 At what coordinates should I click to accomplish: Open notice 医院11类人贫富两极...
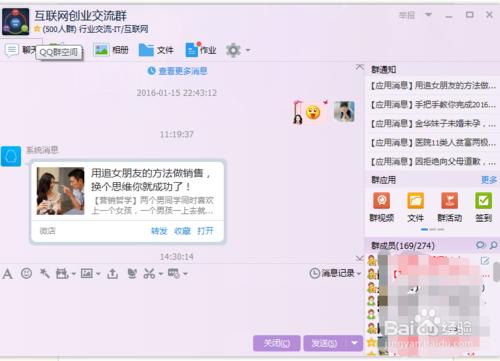click(x=433, y=143)
